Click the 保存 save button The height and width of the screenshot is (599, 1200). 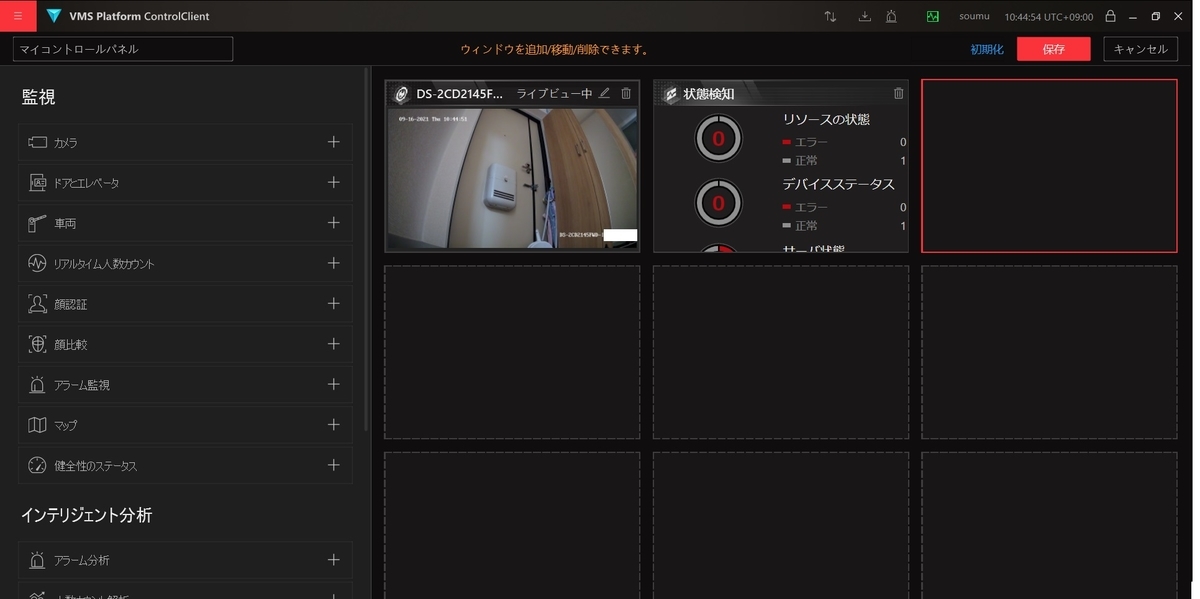point(1053,47)
